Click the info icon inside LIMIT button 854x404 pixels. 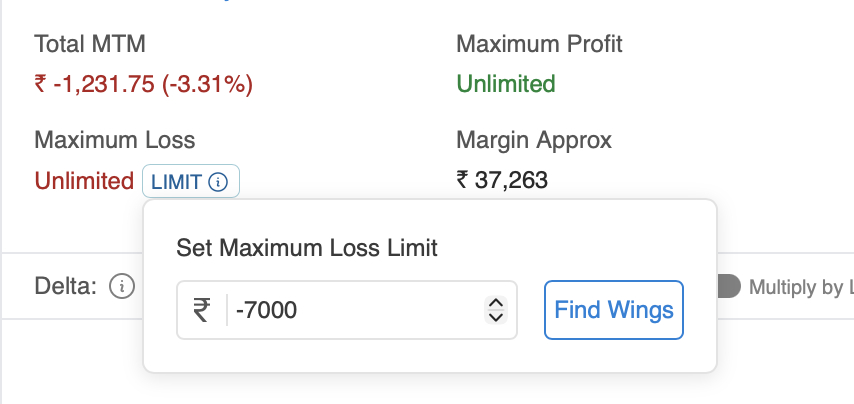(x=220, y=182)
